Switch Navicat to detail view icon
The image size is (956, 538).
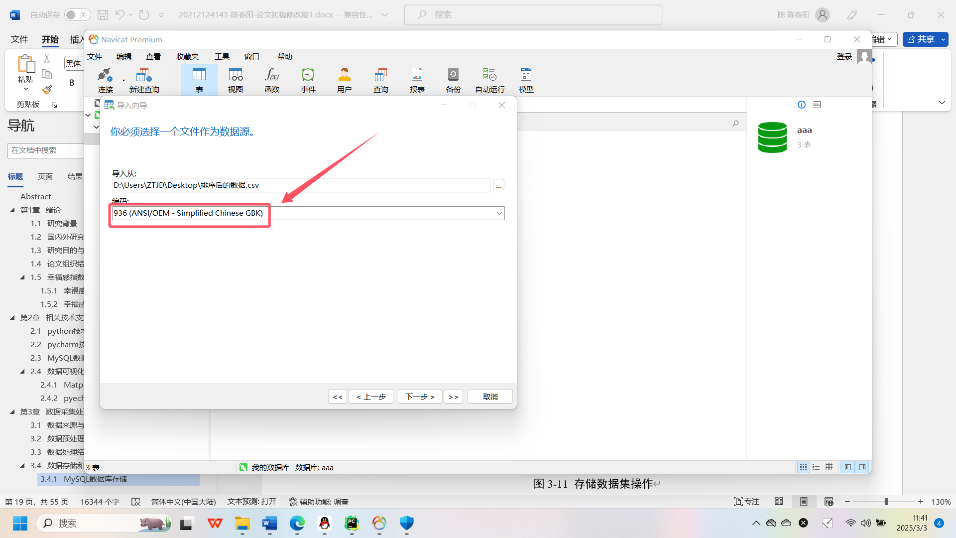(816, 467)
